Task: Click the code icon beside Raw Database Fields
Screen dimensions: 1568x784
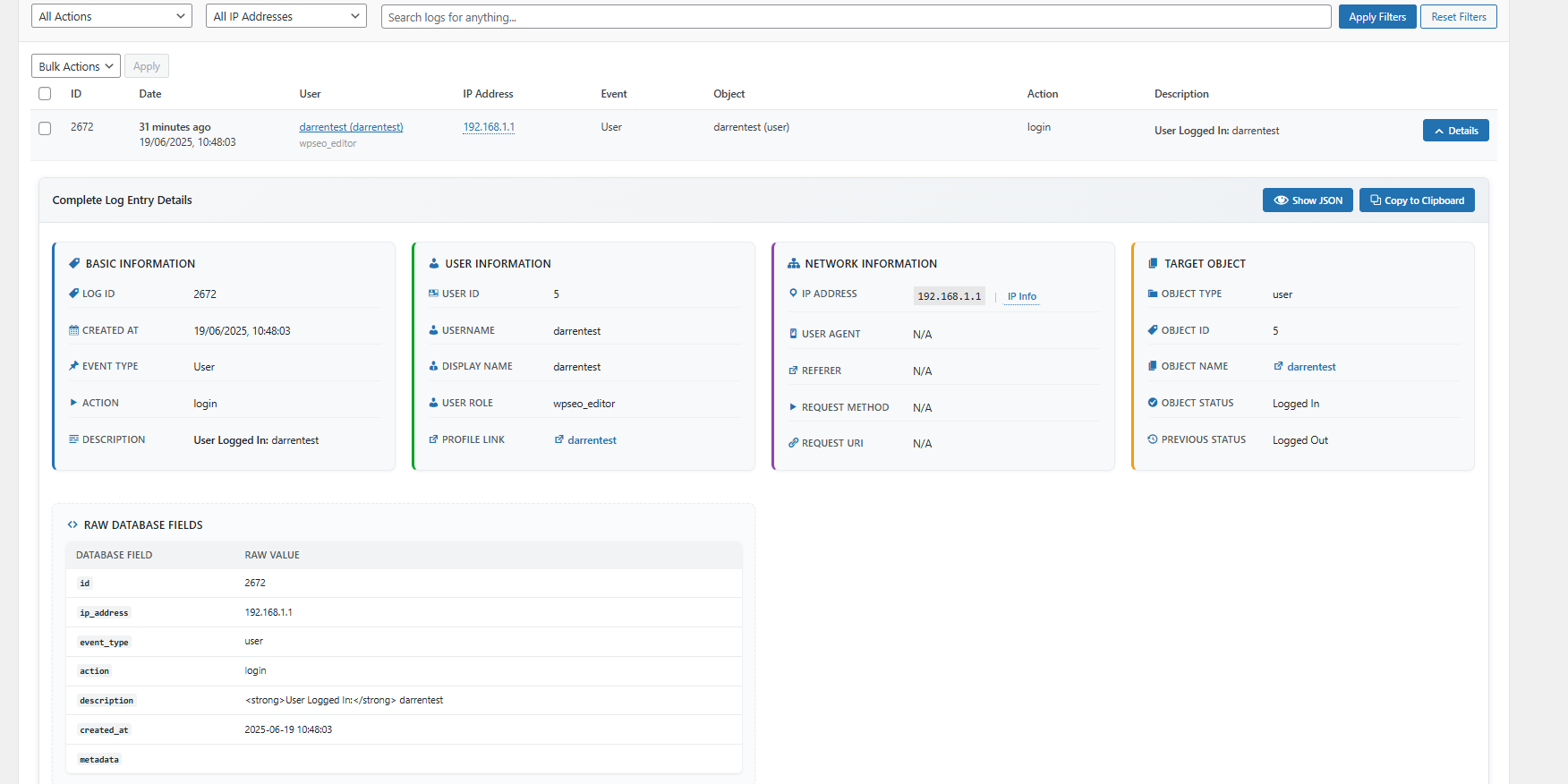Action: click(72, 525)
